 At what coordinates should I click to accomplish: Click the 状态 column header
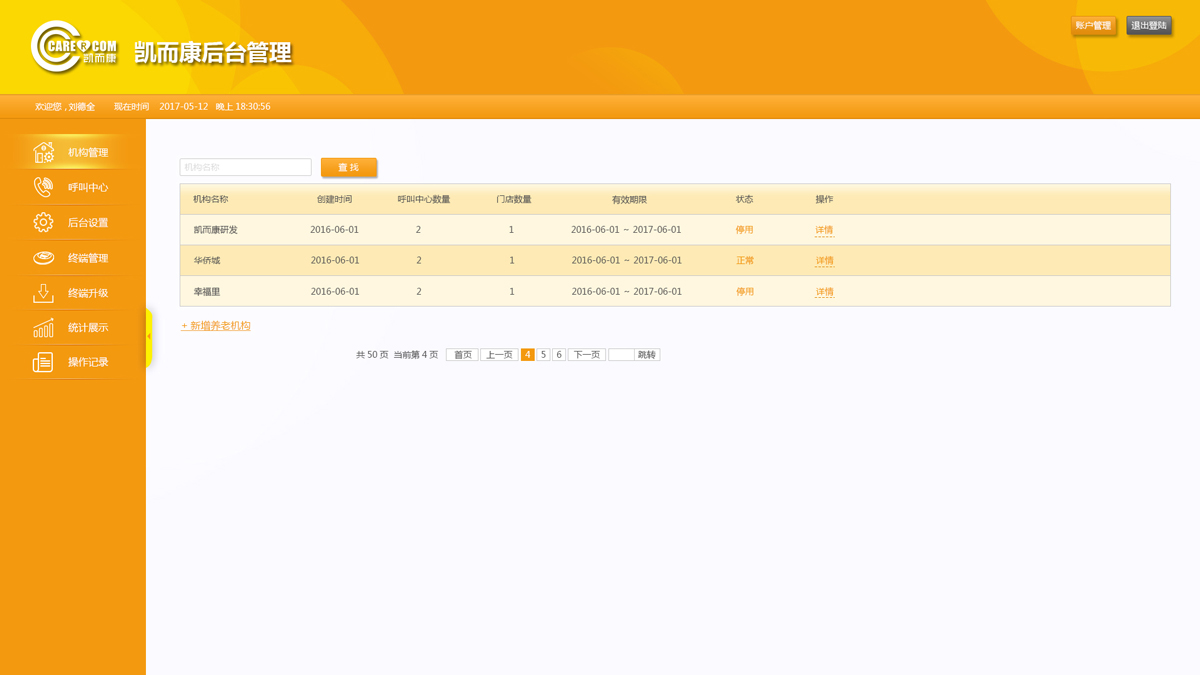tap(745, 200)
